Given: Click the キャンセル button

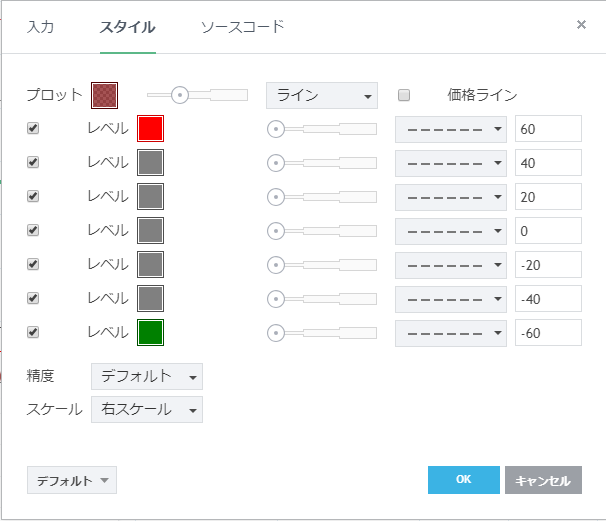Looking at the screenshot, I should (543, 480).
